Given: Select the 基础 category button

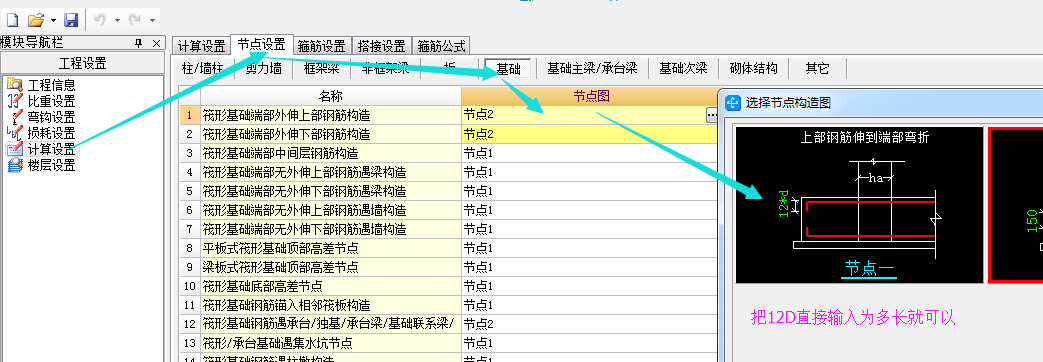Looking at the screenshot, I should 509,69.
